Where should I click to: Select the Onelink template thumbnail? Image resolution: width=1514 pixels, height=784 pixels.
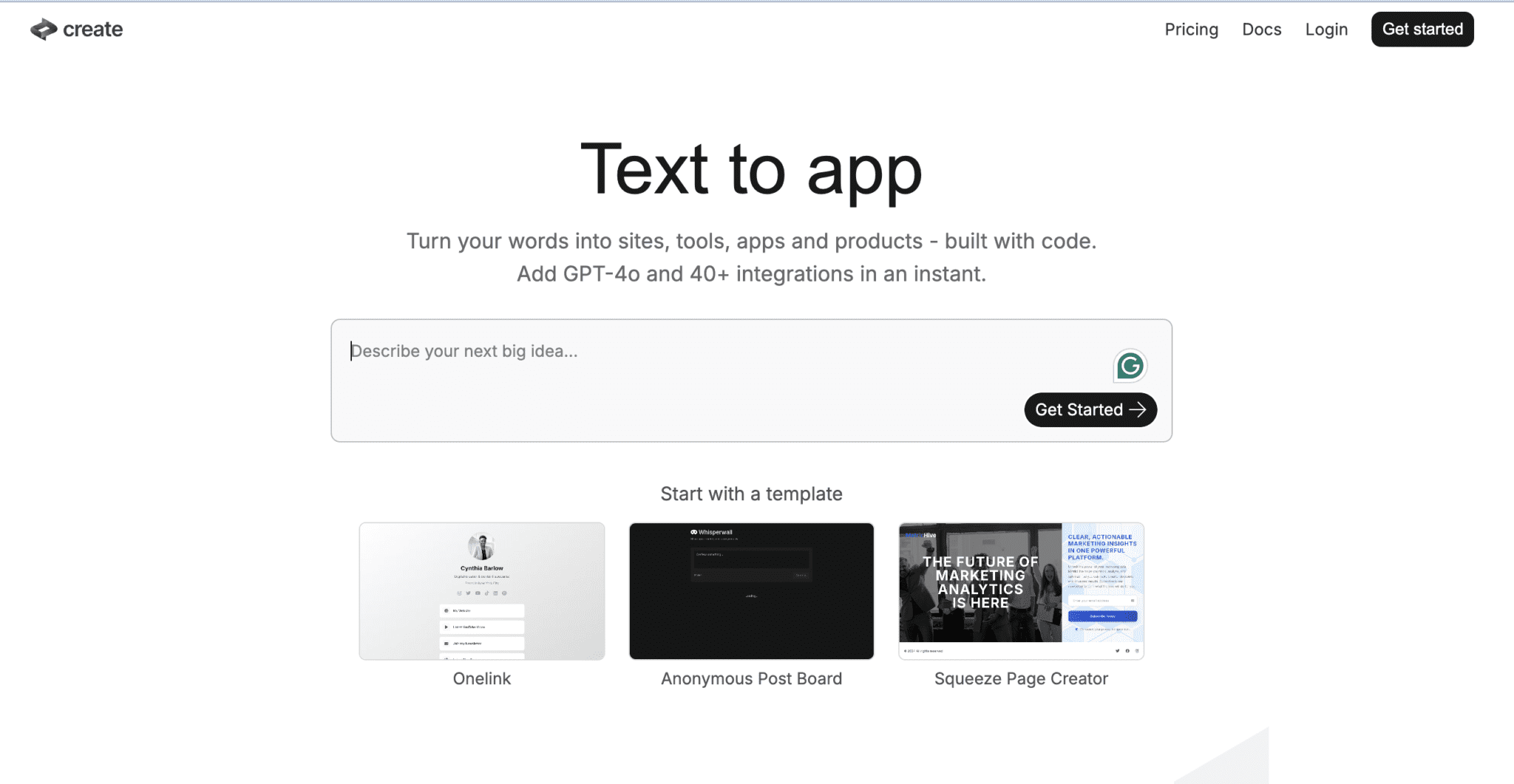(x=481, y=590)
